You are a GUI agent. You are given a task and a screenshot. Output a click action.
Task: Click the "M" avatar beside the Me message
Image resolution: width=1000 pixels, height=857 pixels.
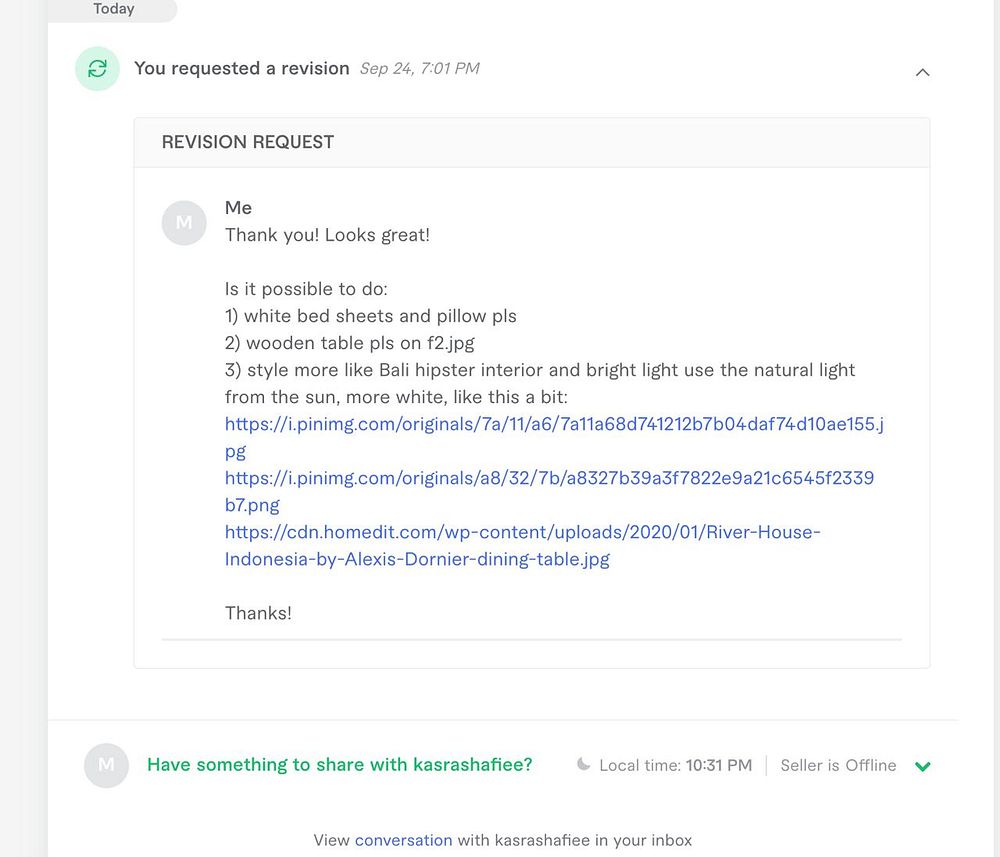click(x=184, y=222)
